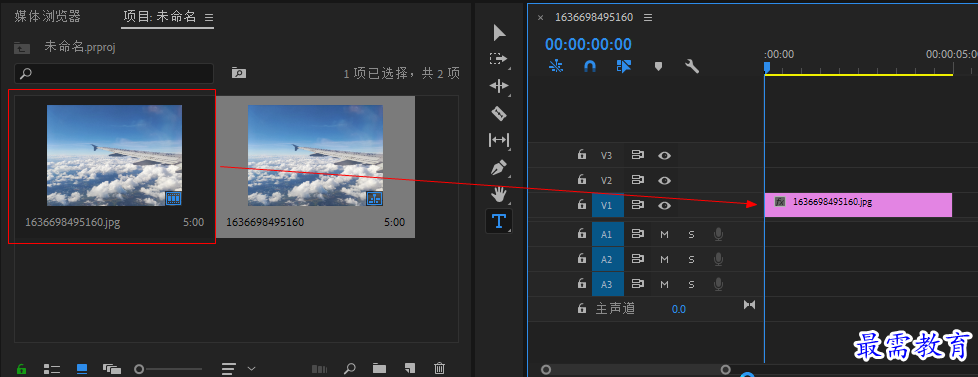Solo audio track A1
This screenshot has width=978, height=377.
coord(691,235)
